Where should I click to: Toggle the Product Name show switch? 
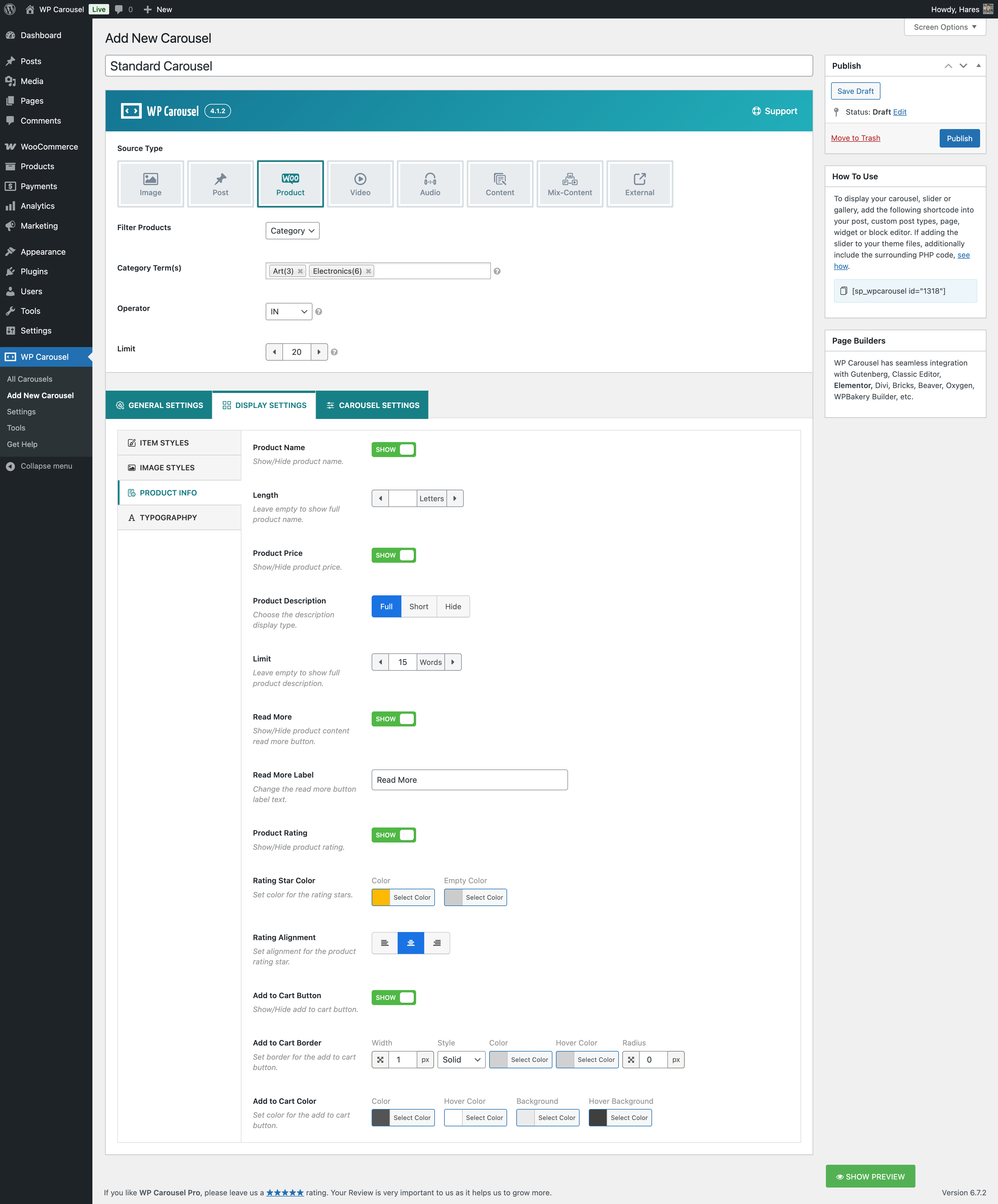click(394, 450)
